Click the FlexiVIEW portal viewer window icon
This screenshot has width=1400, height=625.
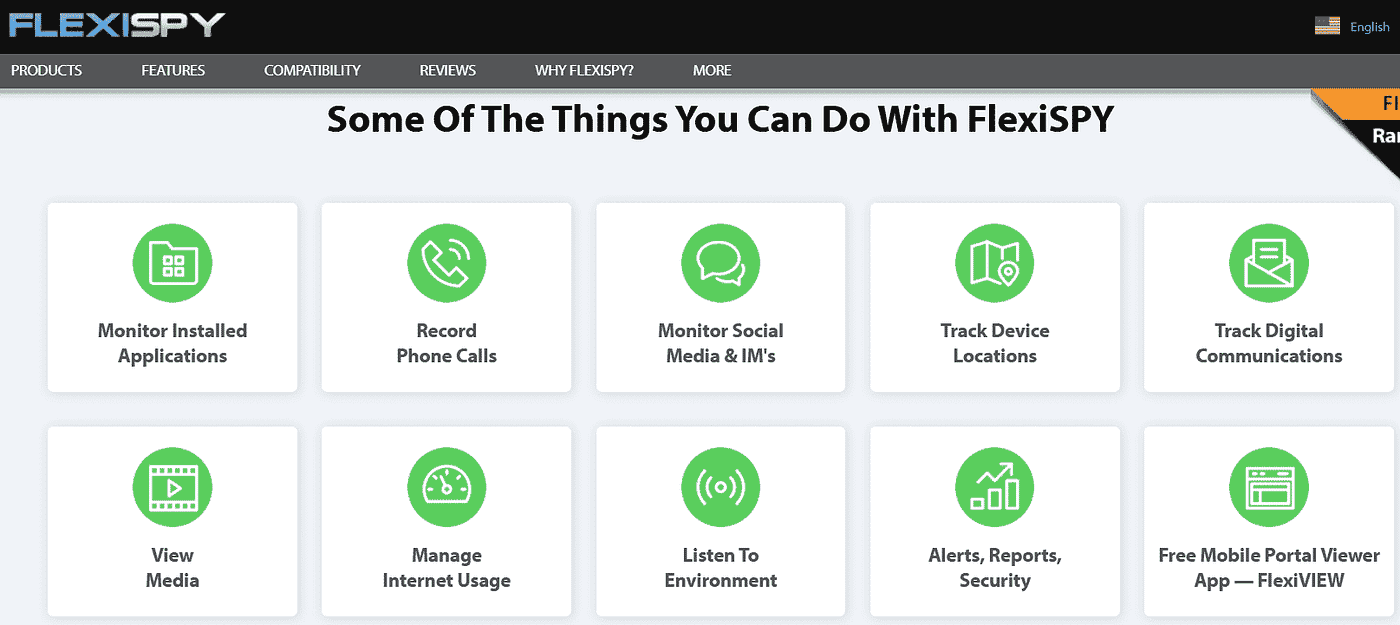click(1269, 488)
